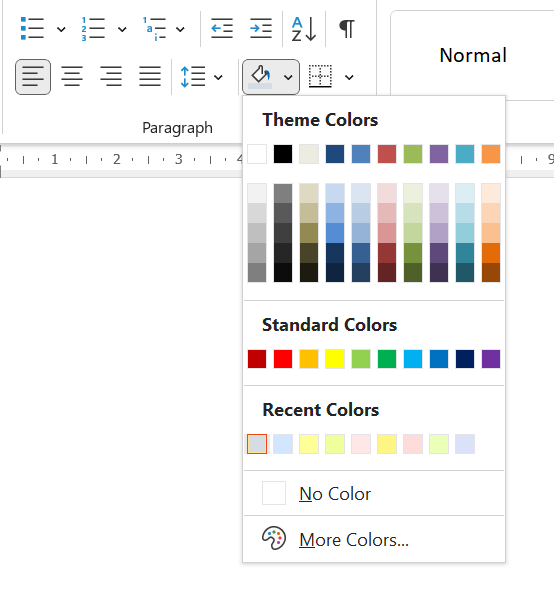Pick top-row aqua theme color swatch
The image size is (554, 590).
coord(465,154)
